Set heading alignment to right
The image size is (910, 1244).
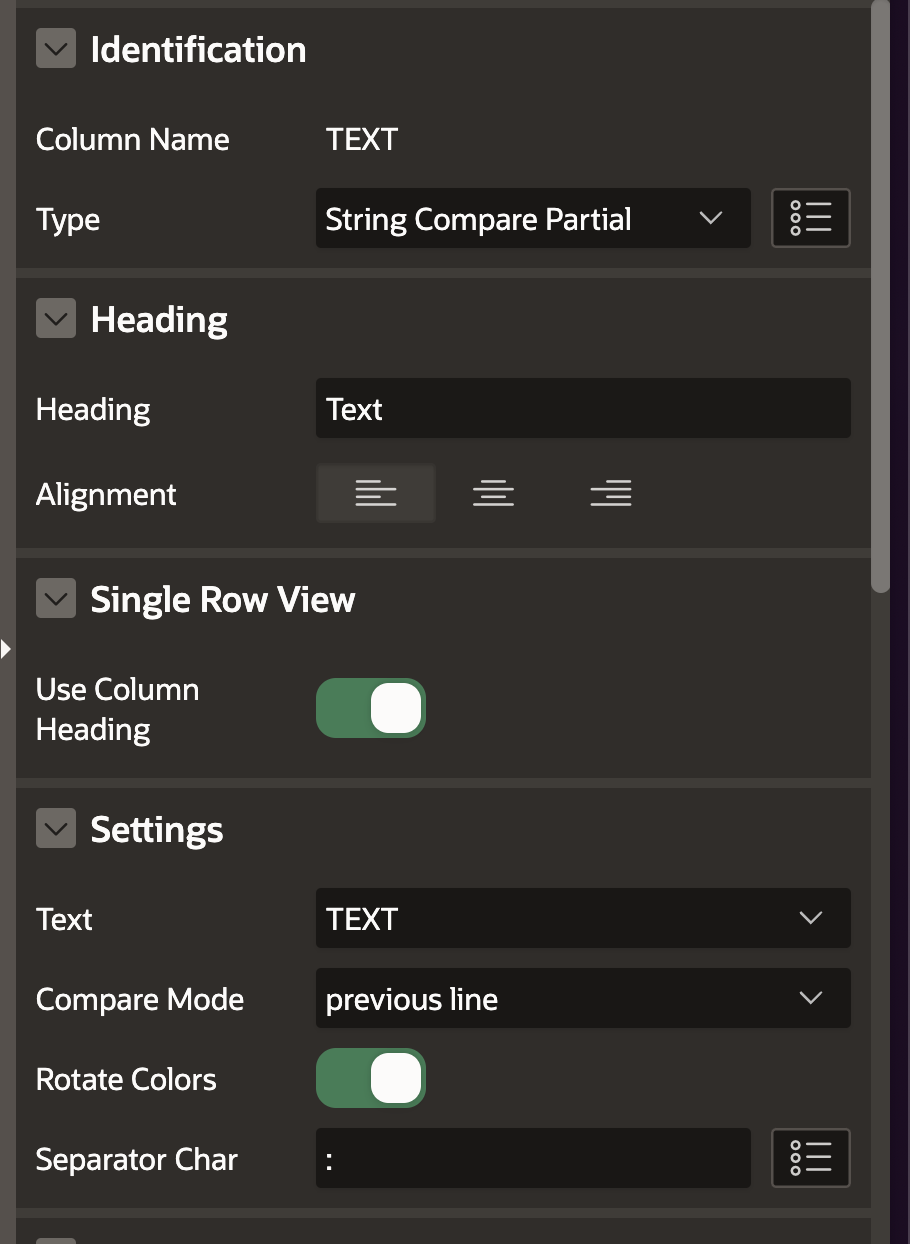(610, 493)
